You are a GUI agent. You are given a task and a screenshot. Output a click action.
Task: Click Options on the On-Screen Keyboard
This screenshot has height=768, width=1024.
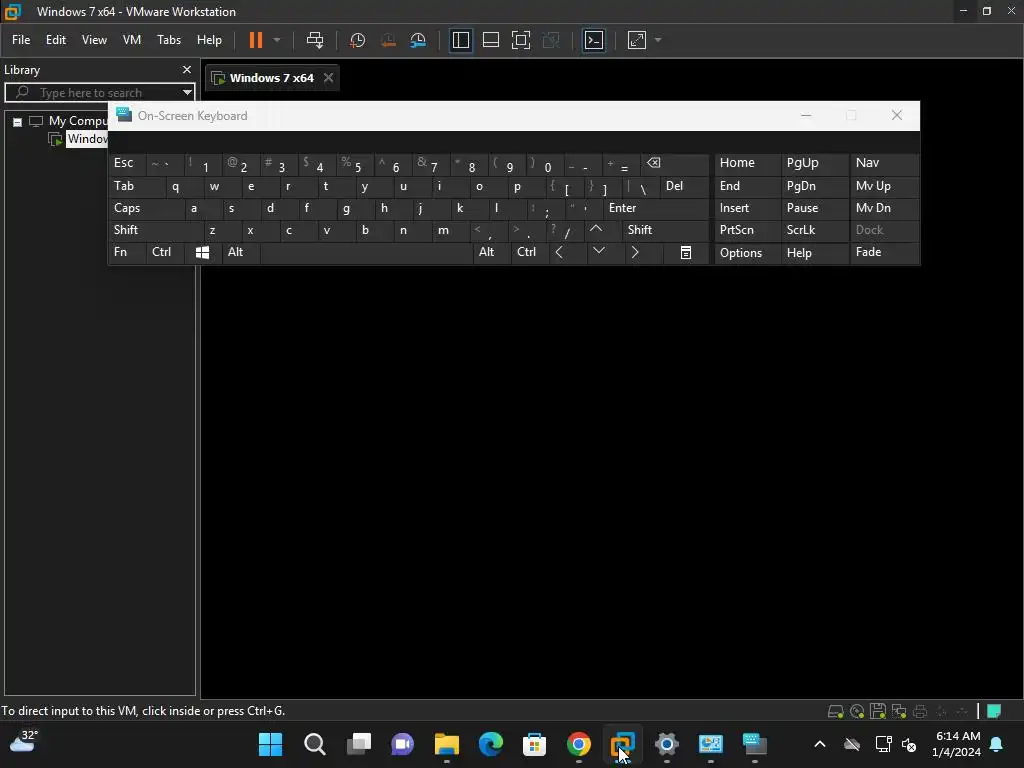[x=747, y=253]
